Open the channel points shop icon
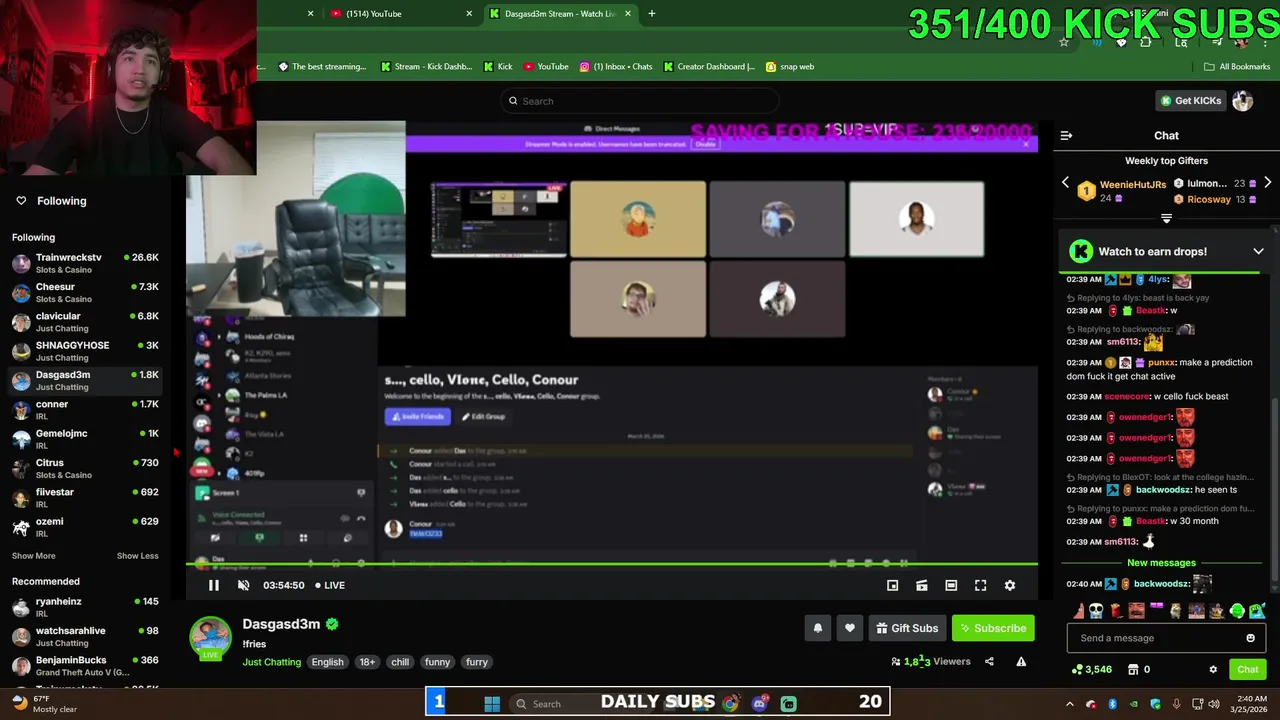The height and width of the screenshot is (720, 1280). pos(1133,669)
